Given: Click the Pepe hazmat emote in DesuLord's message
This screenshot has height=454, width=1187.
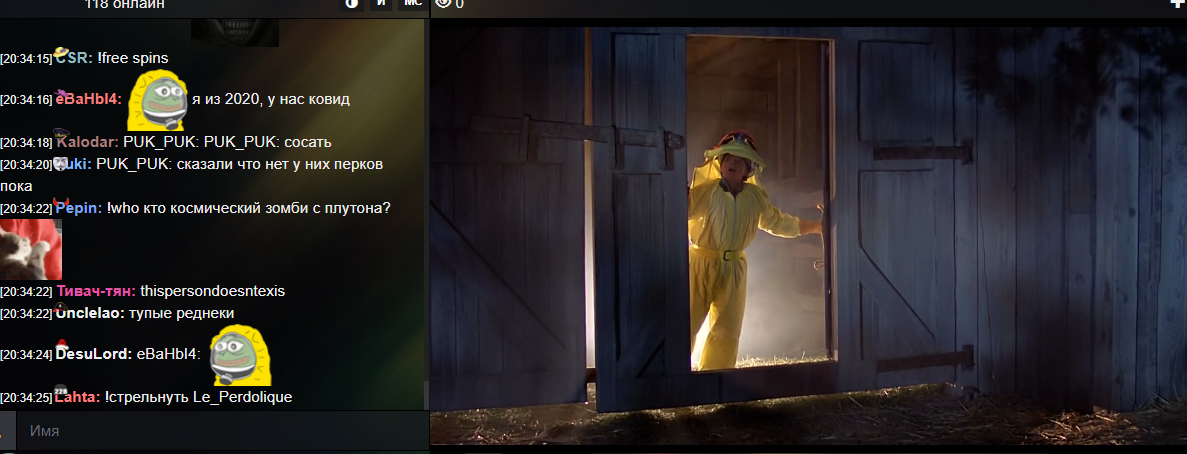Looking at the screenshot, I should (x=240, y=354).
